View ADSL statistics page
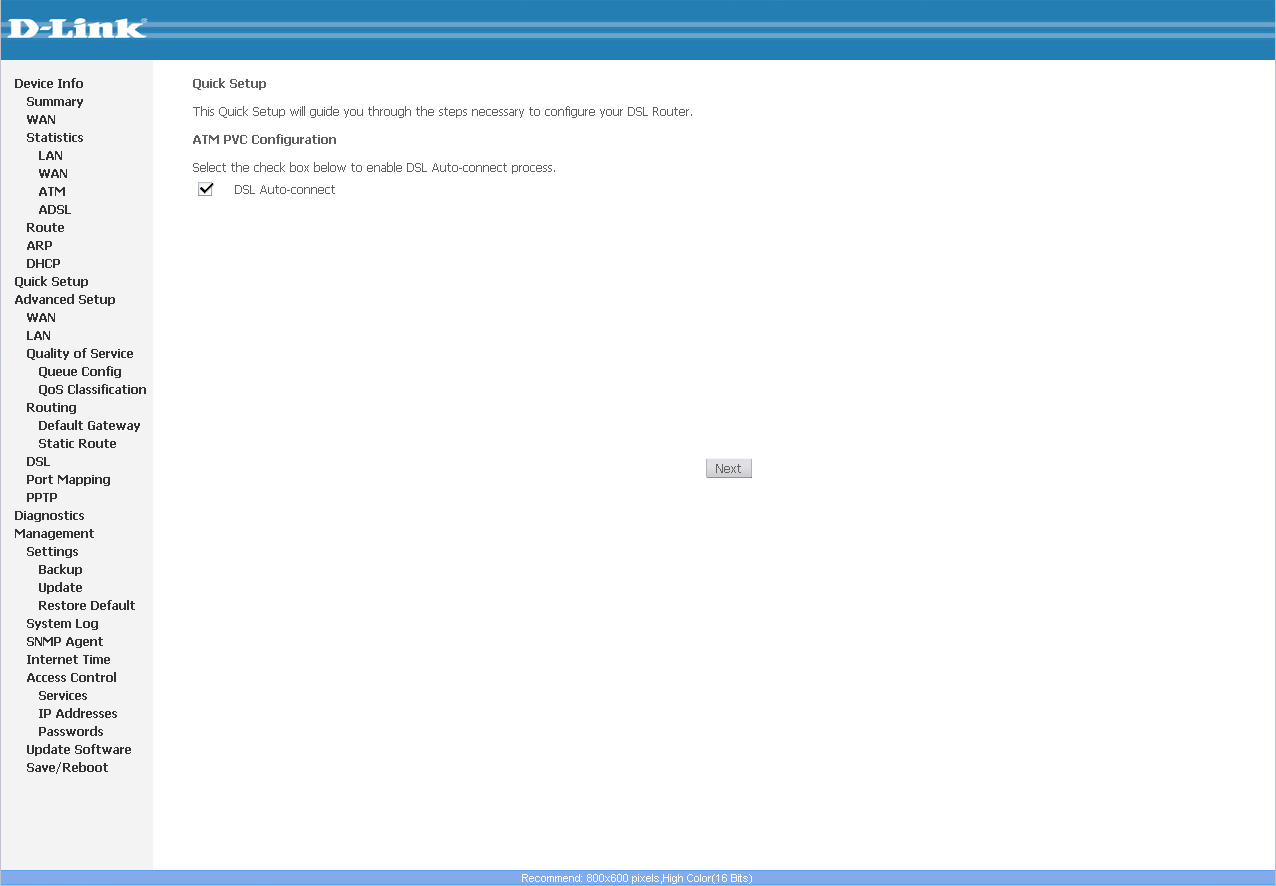The height and width of the screenshot is (886, 1276). click(55, 210)
